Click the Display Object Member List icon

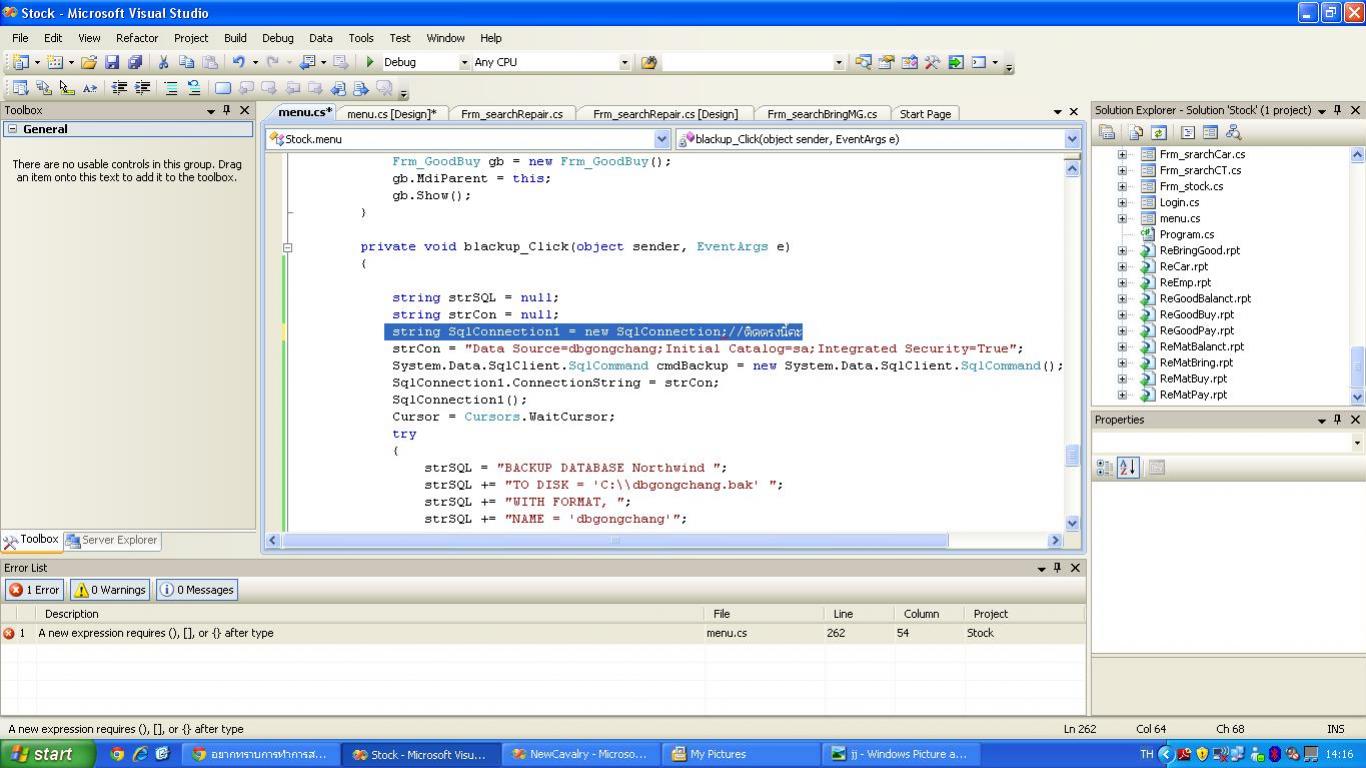click(20, 88)
